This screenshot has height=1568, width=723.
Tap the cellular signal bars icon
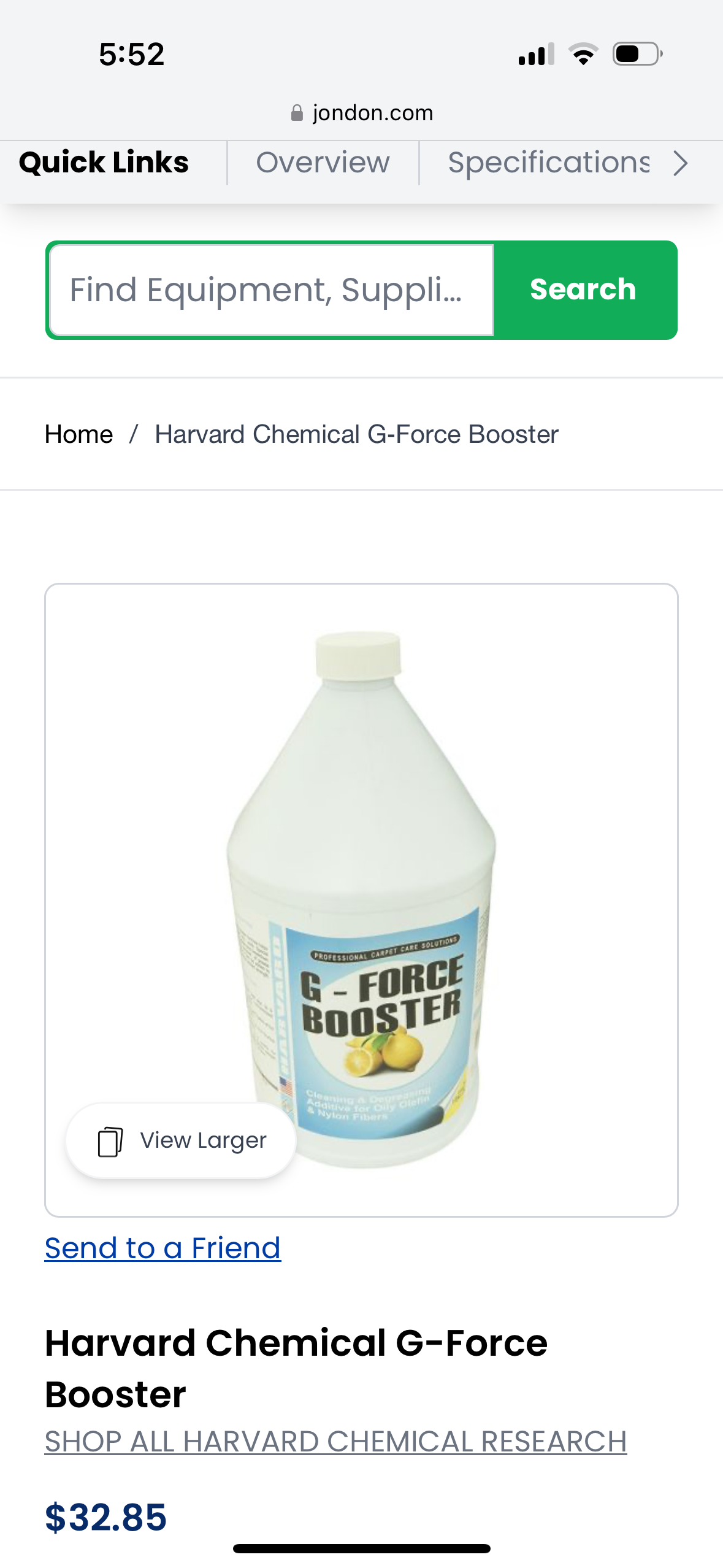(537, 54)
